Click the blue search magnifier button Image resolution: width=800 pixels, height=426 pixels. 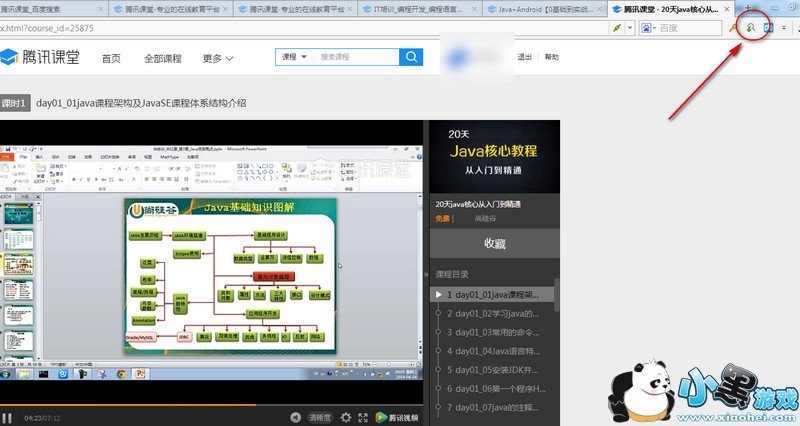[411, 57]
